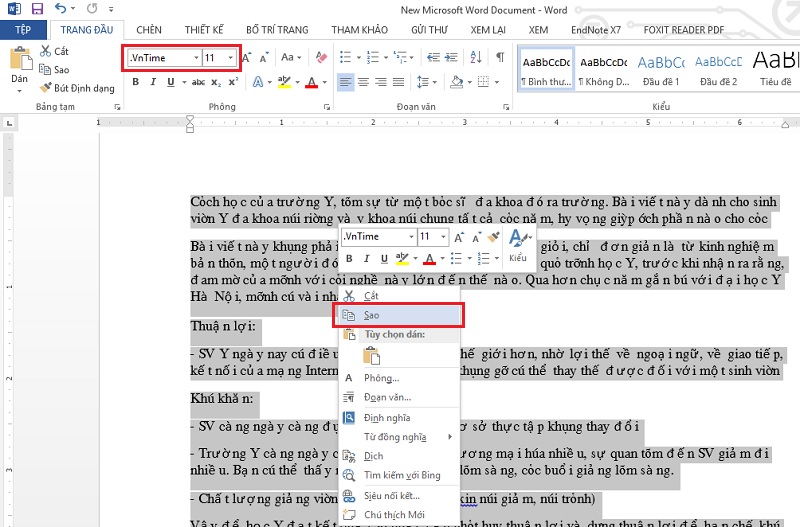This screenshot has height=527, width=800.
Task: Choose Dịch from the context menu
Action: pos(399,456)
